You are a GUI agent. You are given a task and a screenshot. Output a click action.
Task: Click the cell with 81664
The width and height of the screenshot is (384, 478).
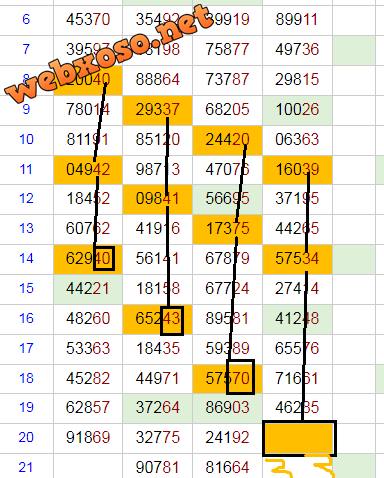[228, 467]
